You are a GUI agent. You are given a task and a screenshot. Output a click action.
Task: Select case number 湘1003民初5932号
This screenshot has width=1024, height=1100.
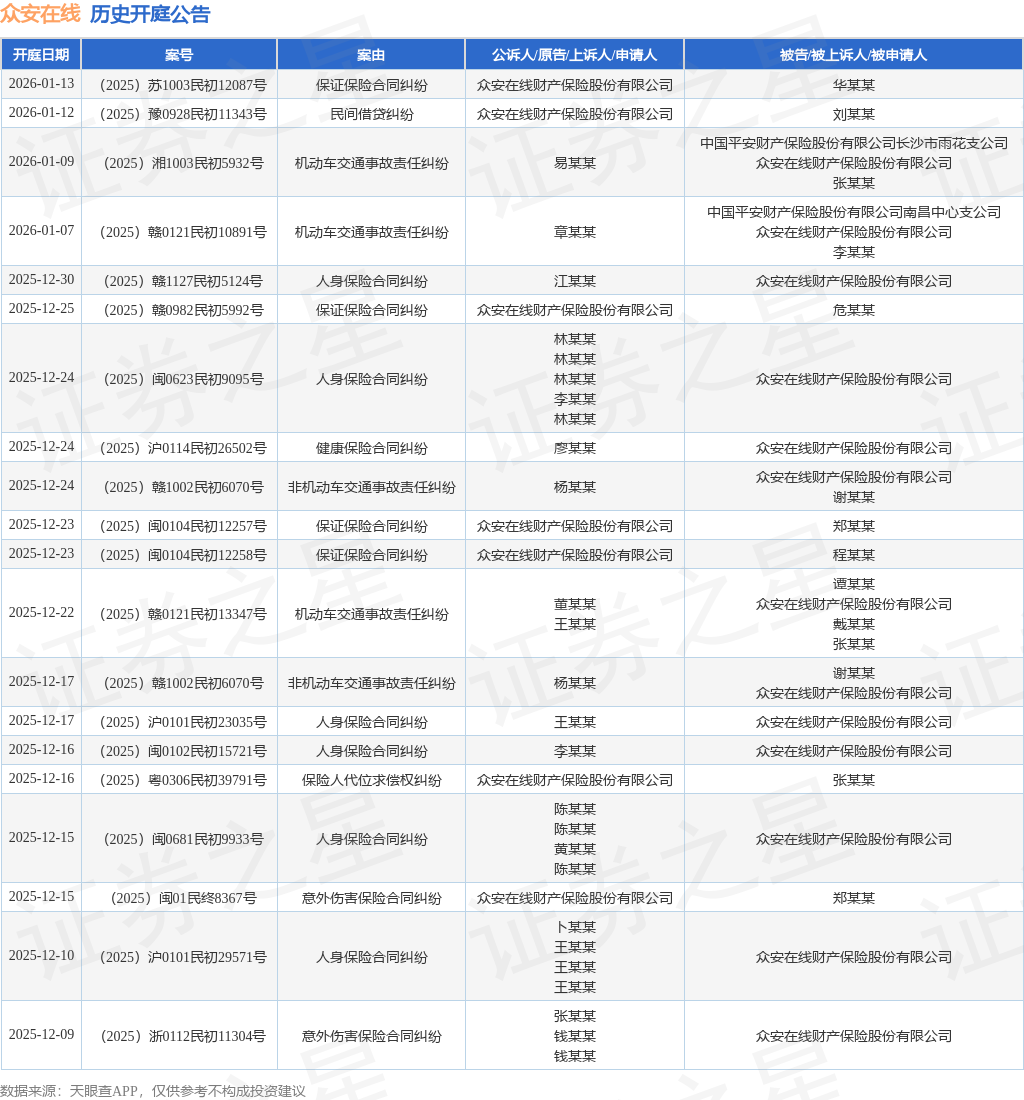click(x=183, y=163)
